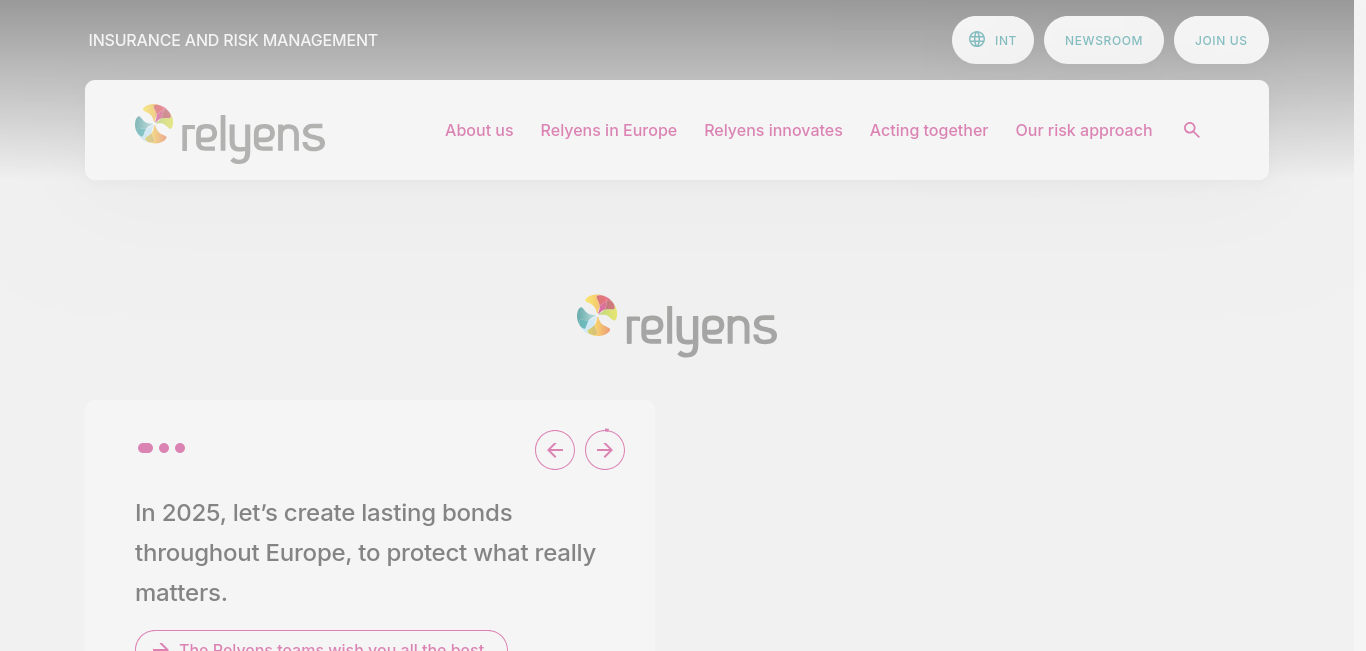This screenshot has height=651, width=1366.
Task: Click the Join Us button
Action: pyautogui.click(x=1221, y=40)
